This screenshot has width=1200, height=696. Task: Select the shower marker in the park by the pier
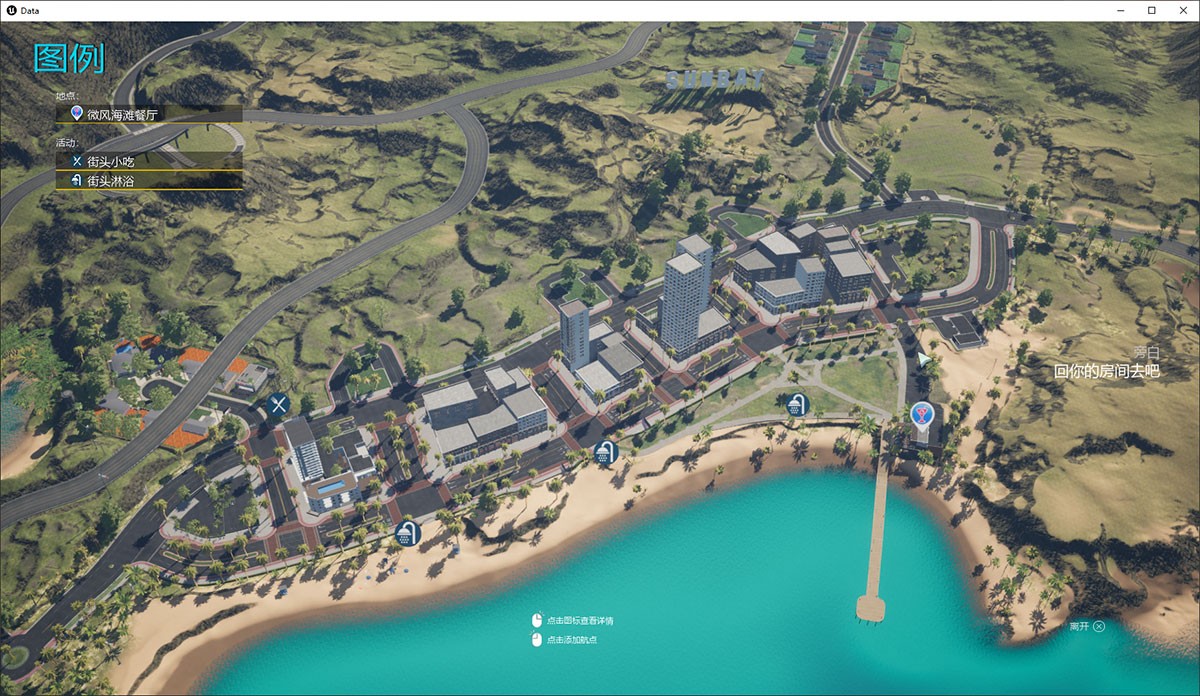click(796, 405)
